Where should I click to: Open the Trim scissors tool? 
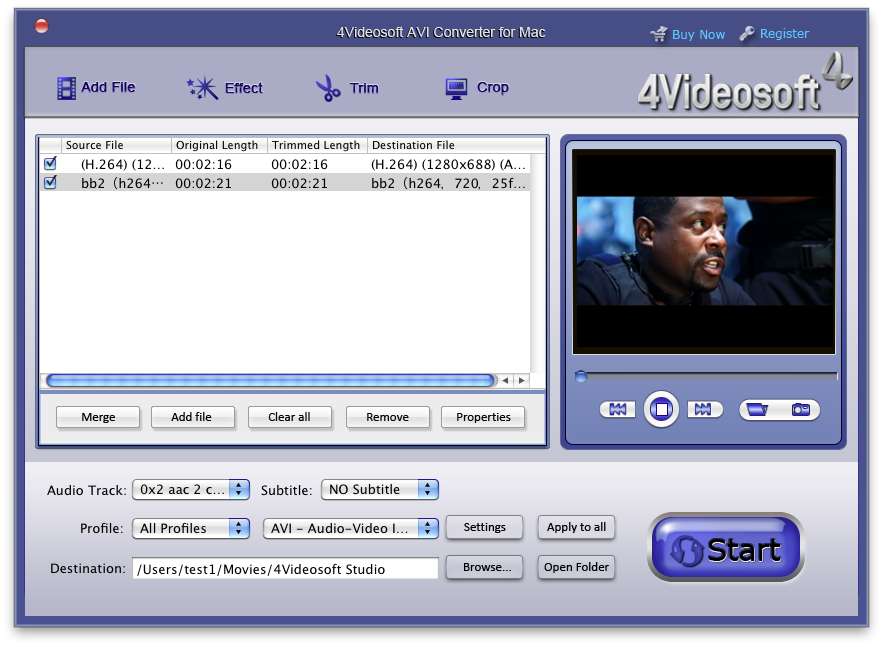[x=347, y=88]
